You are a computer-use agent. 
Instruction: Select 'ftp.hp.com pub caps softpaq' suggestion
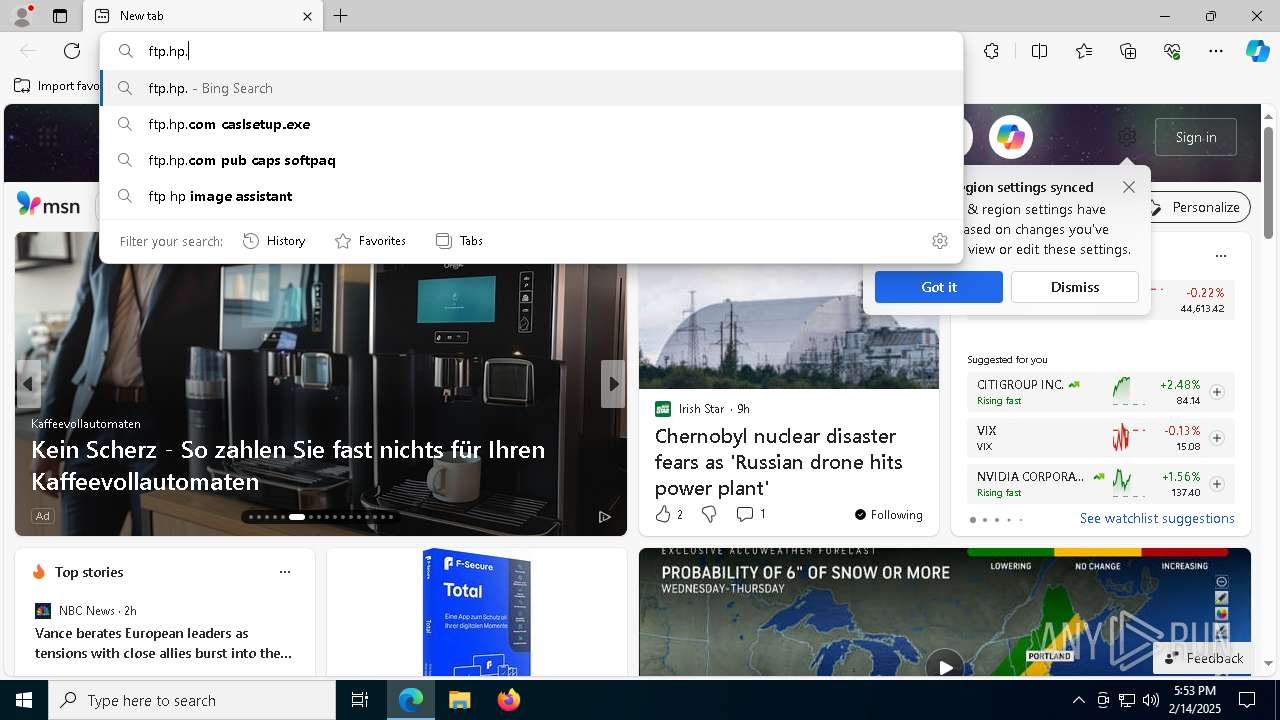click(x=531, y=160)
